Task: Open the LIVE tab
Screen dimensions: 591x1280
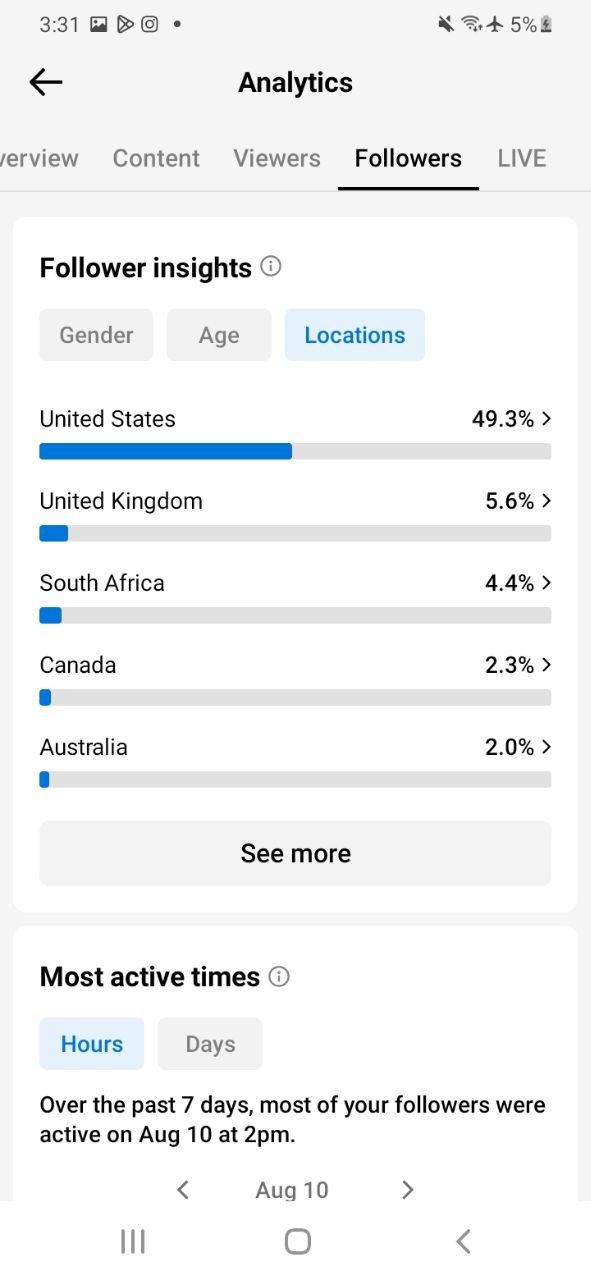Action: click(x=522, y=158)
